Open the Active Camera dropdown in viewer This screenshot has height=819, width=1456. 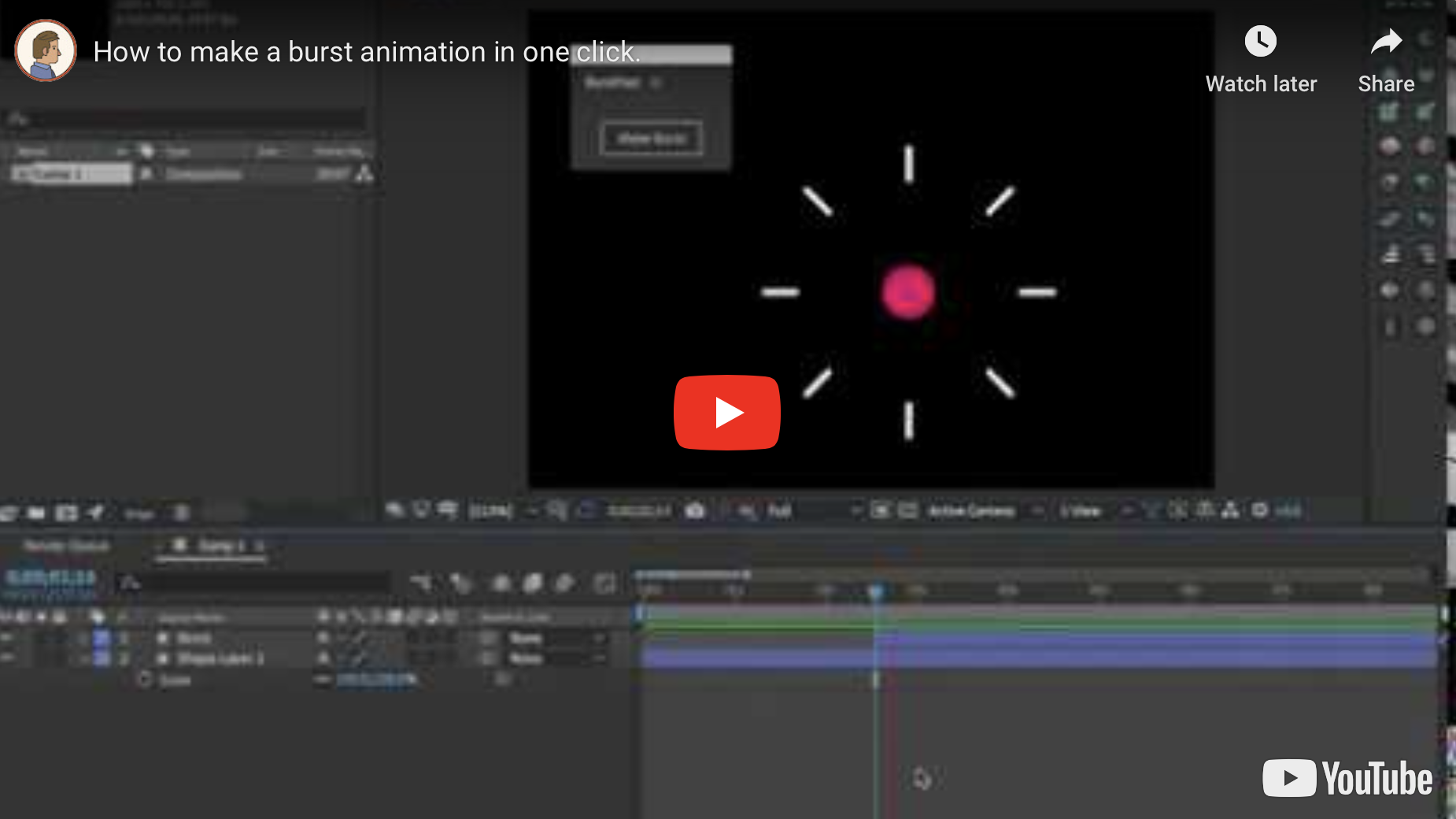tap(972, 510)
